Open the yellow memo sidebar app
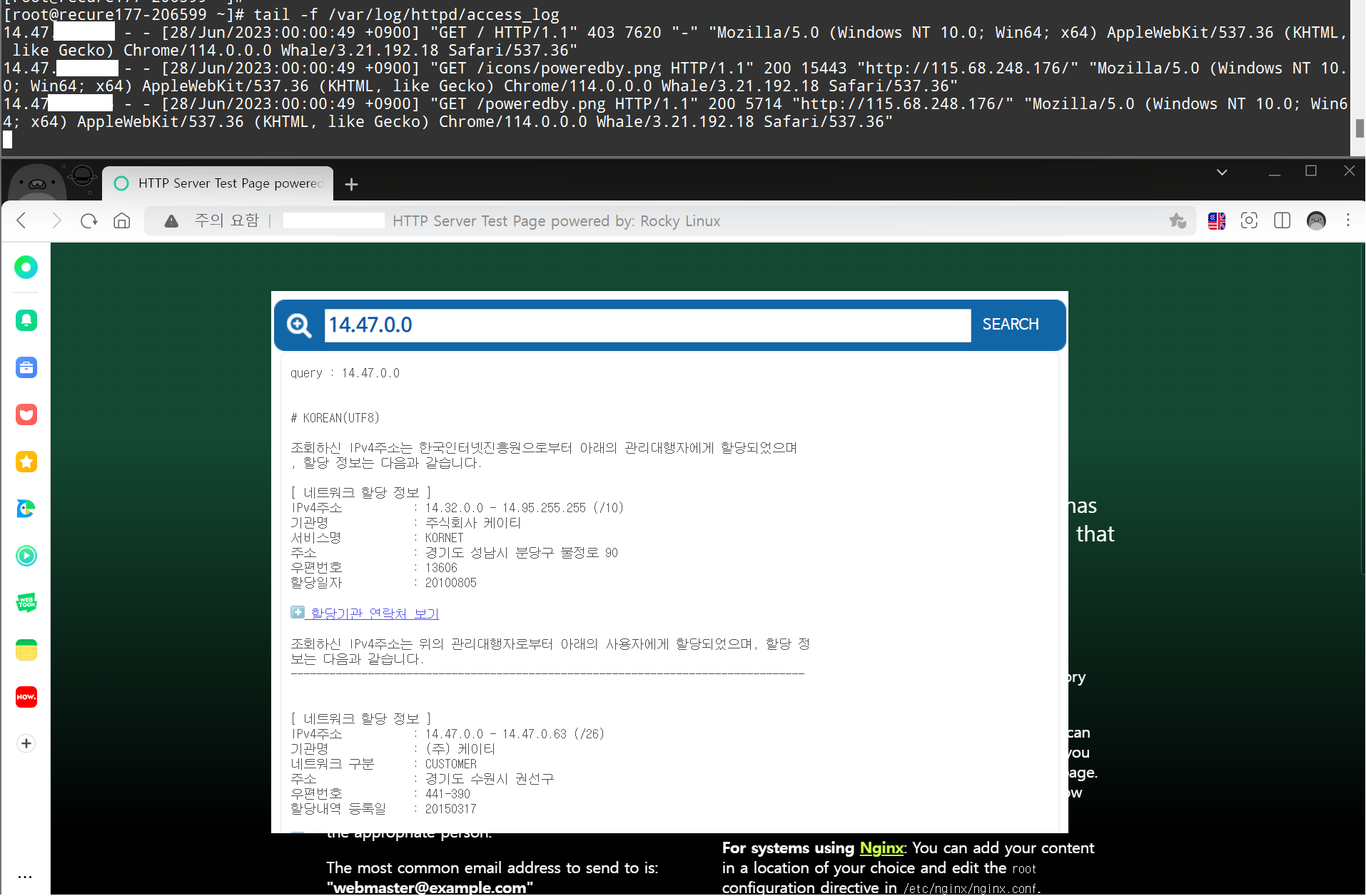This screenshot has width=1366, height=896. tap(26, 650)
